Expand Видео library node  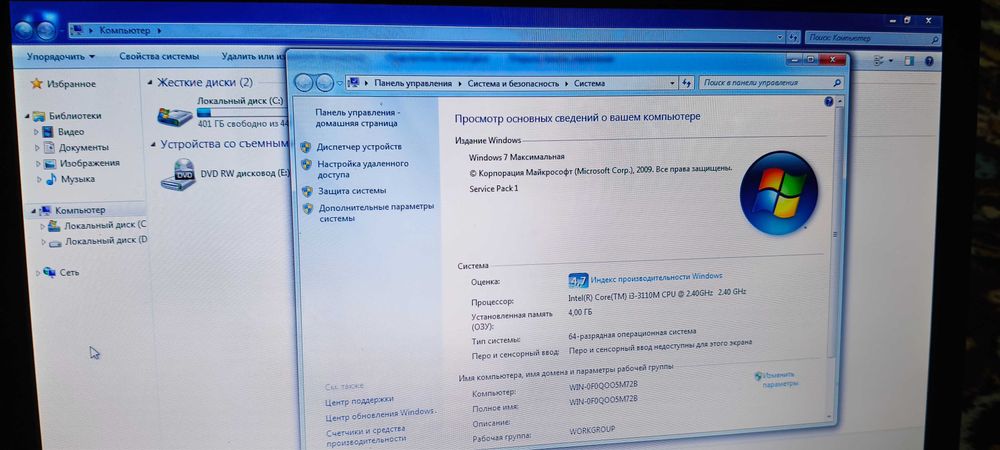[37, 133]
